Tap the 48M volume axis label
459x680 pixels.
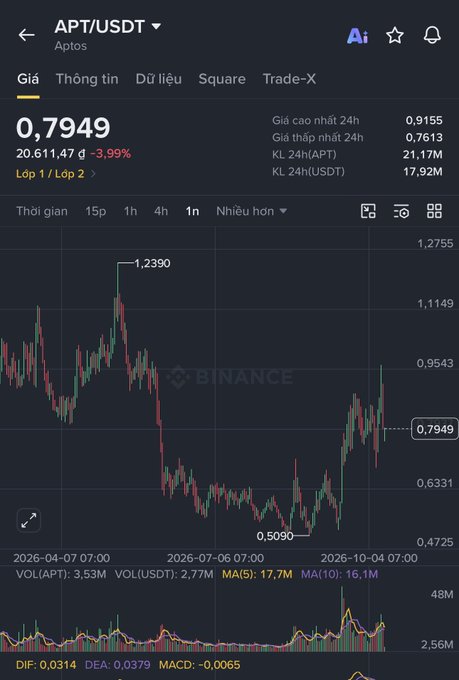click(x=442, y=594)
